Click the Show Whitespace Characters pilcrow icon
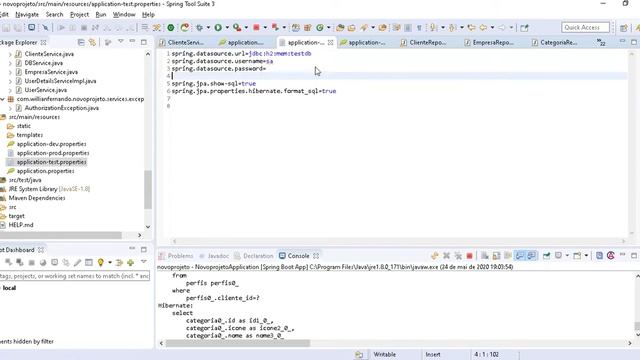 (419, 27)
